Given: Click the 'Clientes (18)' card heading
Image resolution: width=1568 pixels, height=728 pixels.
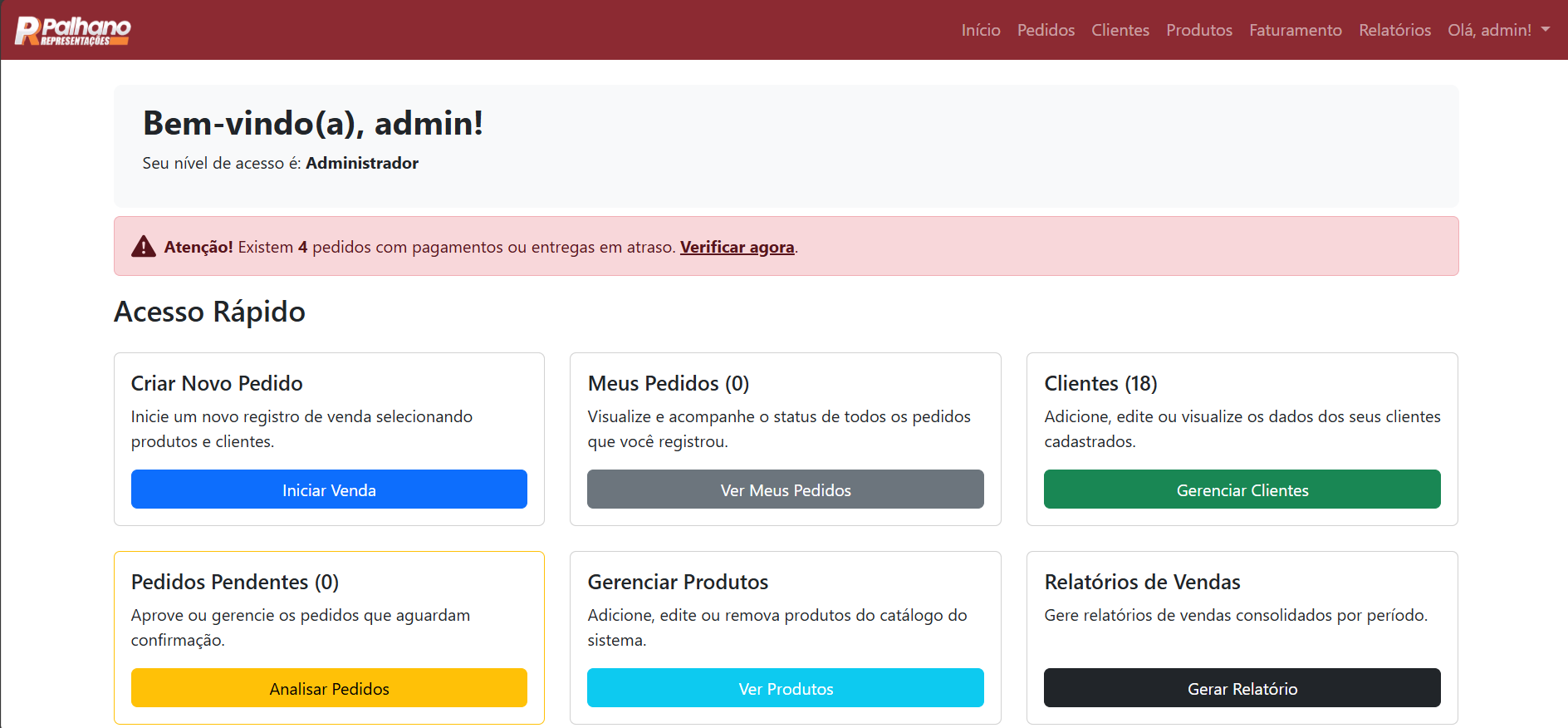Looking at the screenshot, I should [1100, 383].
